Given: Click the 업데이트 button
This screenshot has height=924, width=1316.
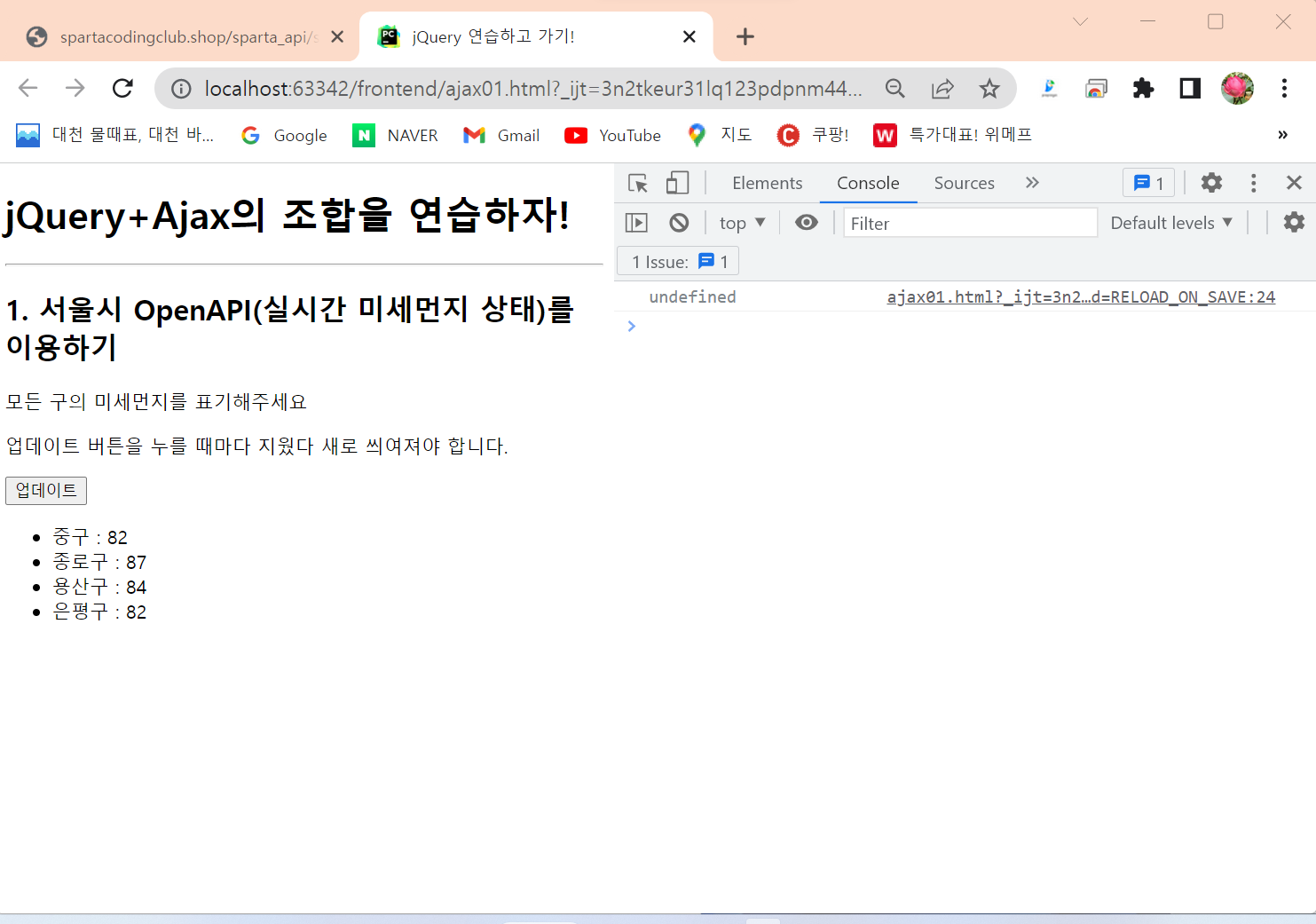Looking at the screenshot, I should coord(46,490).
